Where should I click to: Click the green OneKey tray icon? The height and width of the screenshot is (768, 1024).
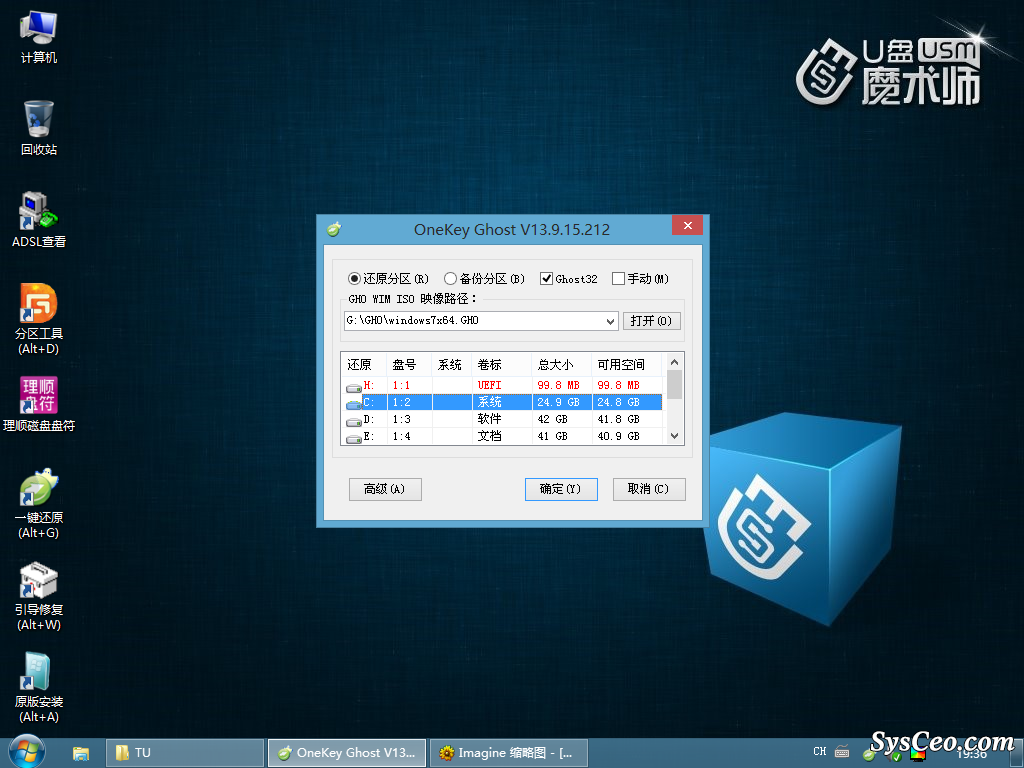(869, 755)
